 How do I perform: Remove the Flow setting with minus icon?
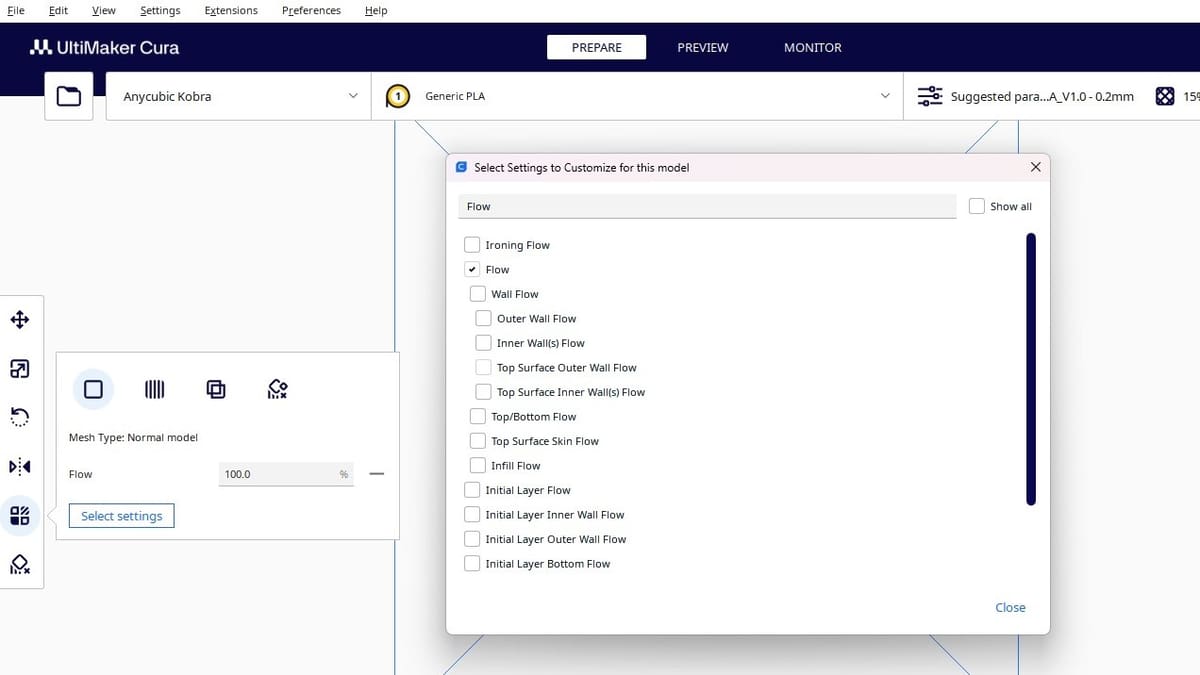pyautogui.click(x=376, y=474)
